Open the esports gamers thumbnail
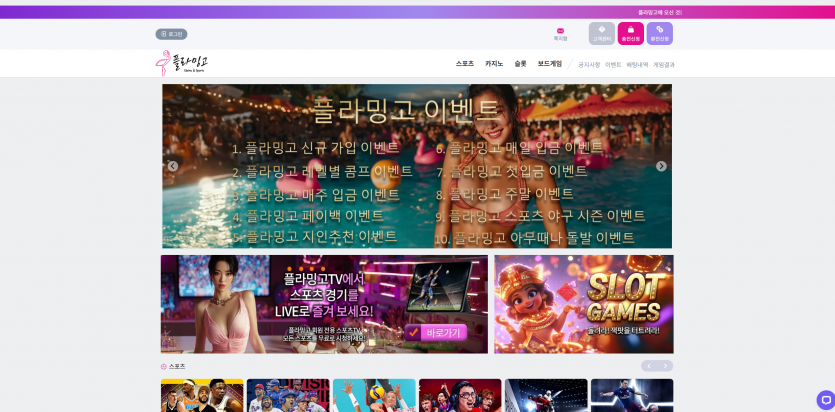This screenshot has height=412, width=835. 460,395
